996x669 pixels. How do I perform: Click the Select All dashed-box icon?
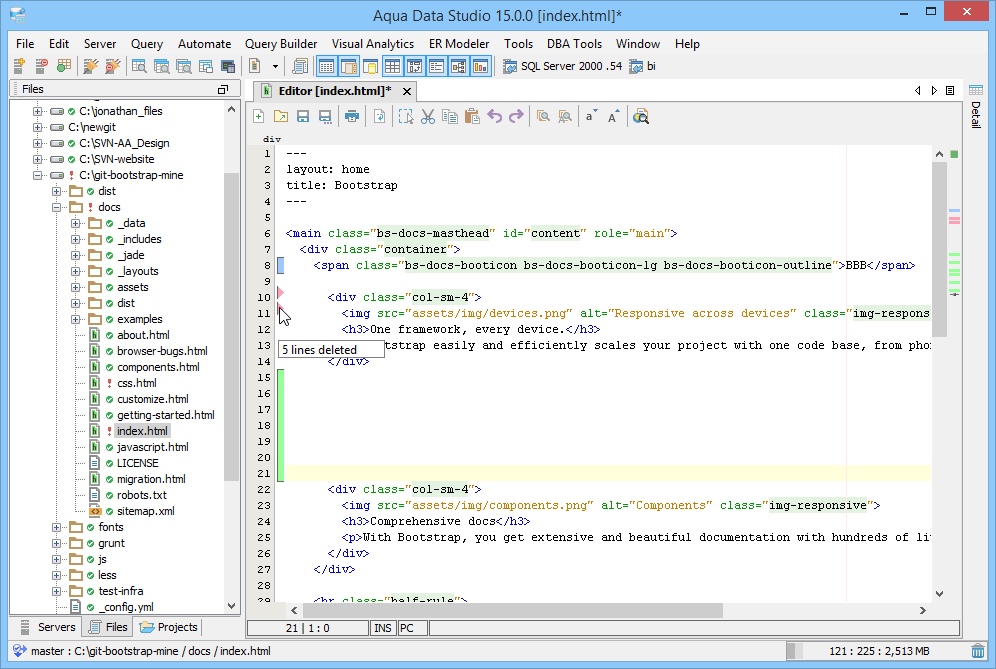406,116
